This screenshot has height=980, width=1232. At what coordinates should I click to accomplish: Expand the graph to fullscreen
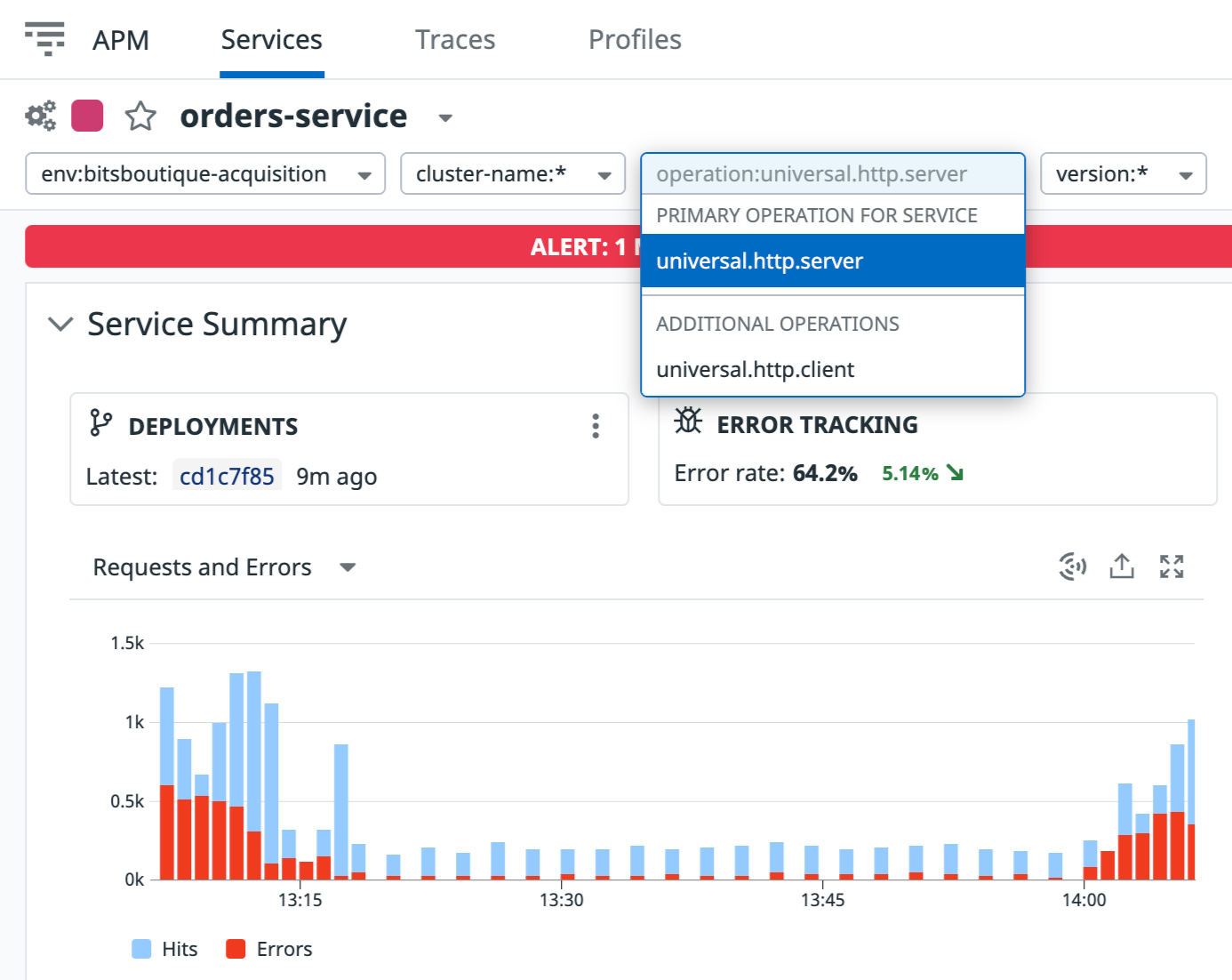[1172, 566]
